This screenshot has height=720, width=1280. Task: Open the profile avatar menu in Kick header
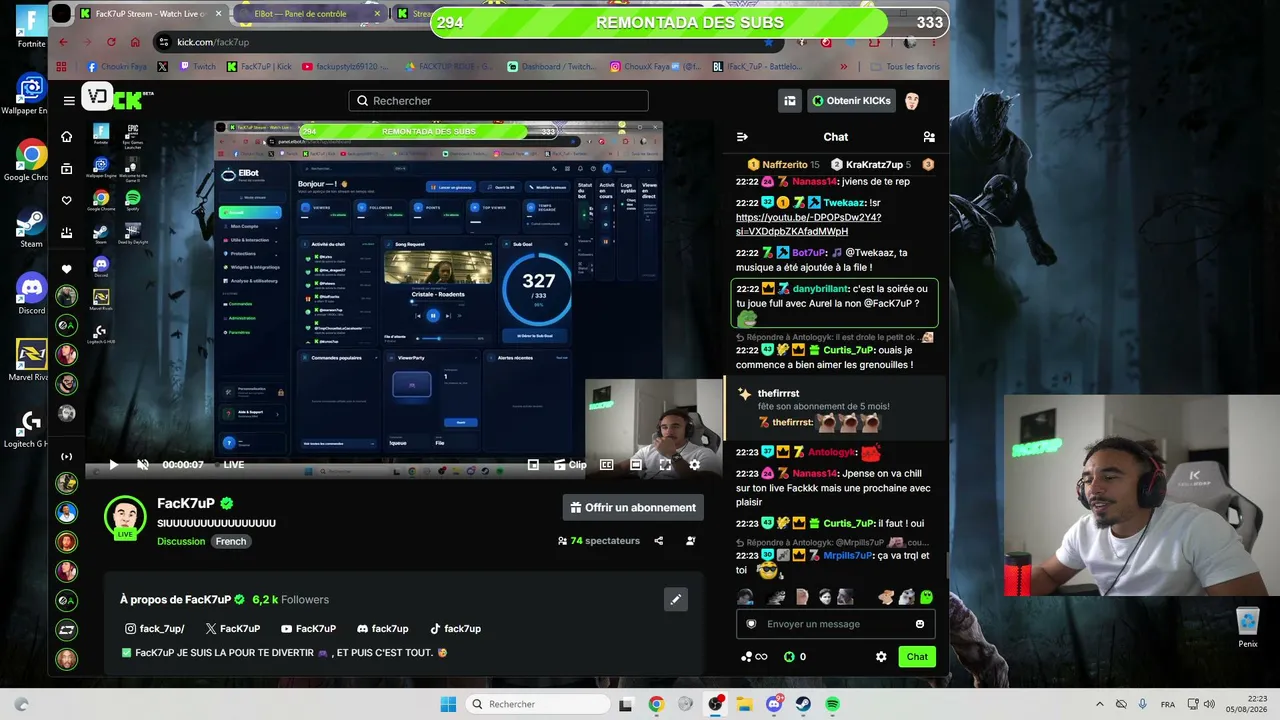[x=912, y=101]
